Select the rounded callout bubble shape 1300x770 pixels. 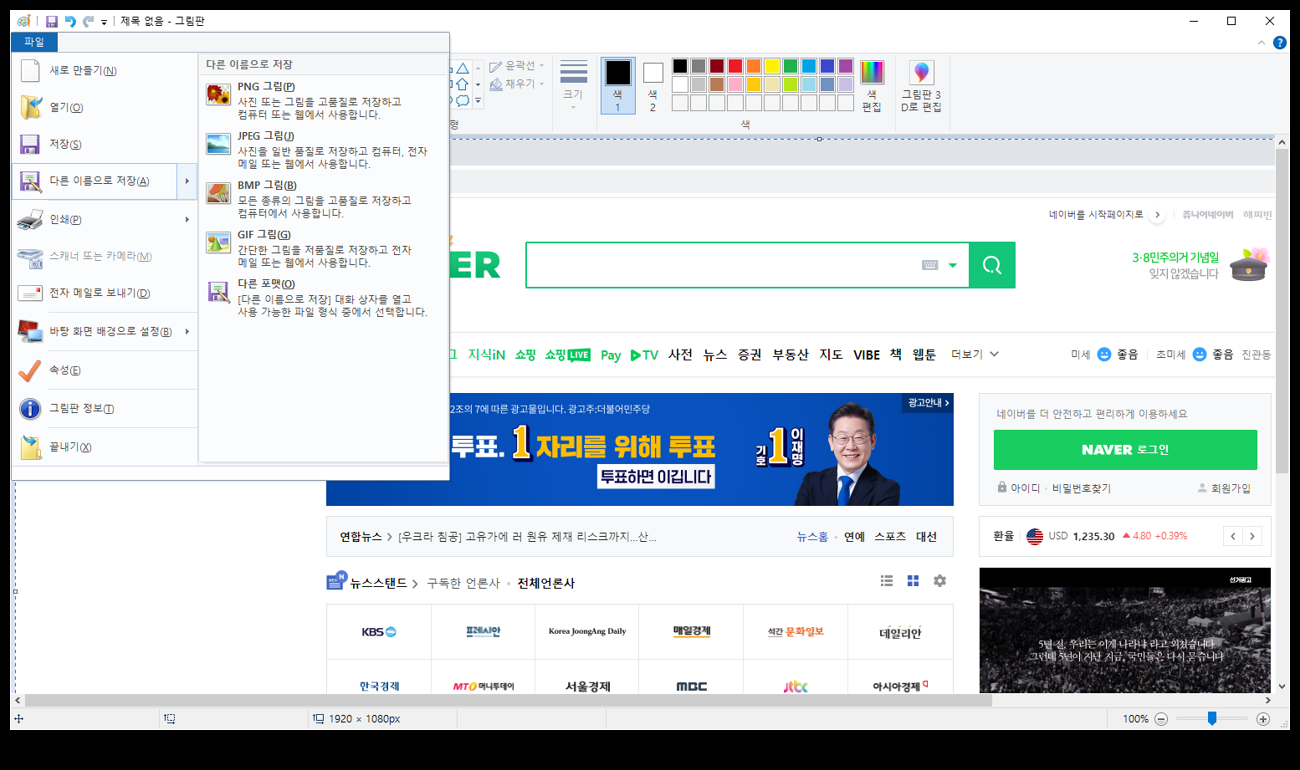click(x=462, y=101)
